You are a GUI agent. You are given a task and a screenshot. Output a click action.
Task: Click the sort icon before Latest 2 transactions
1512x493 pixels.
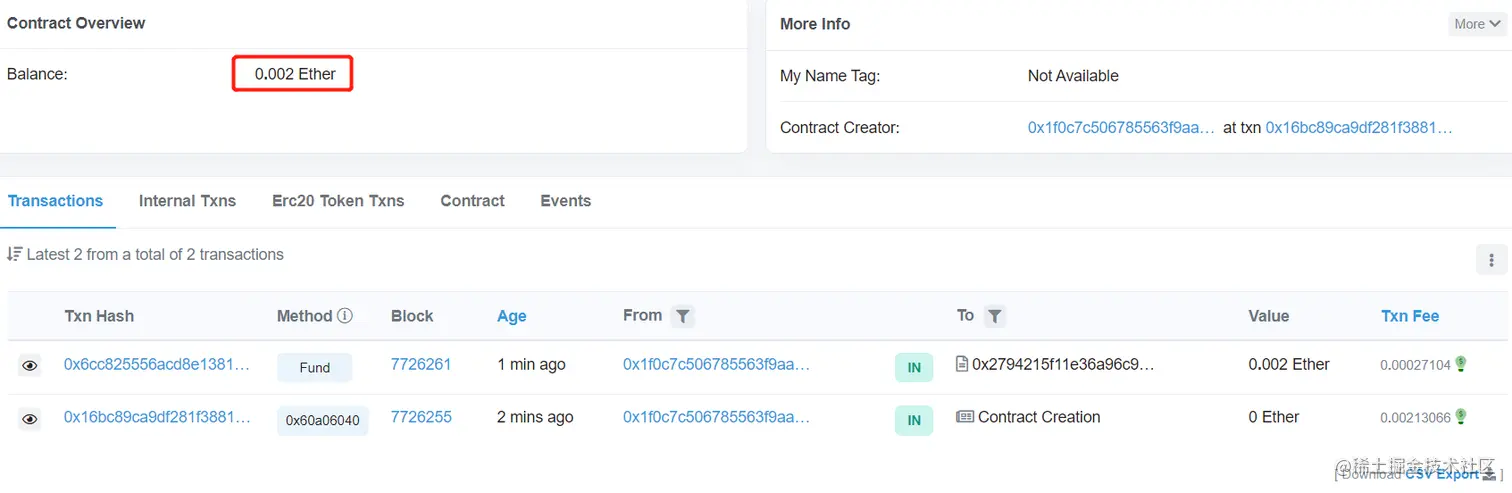click(x=14, y=254)
